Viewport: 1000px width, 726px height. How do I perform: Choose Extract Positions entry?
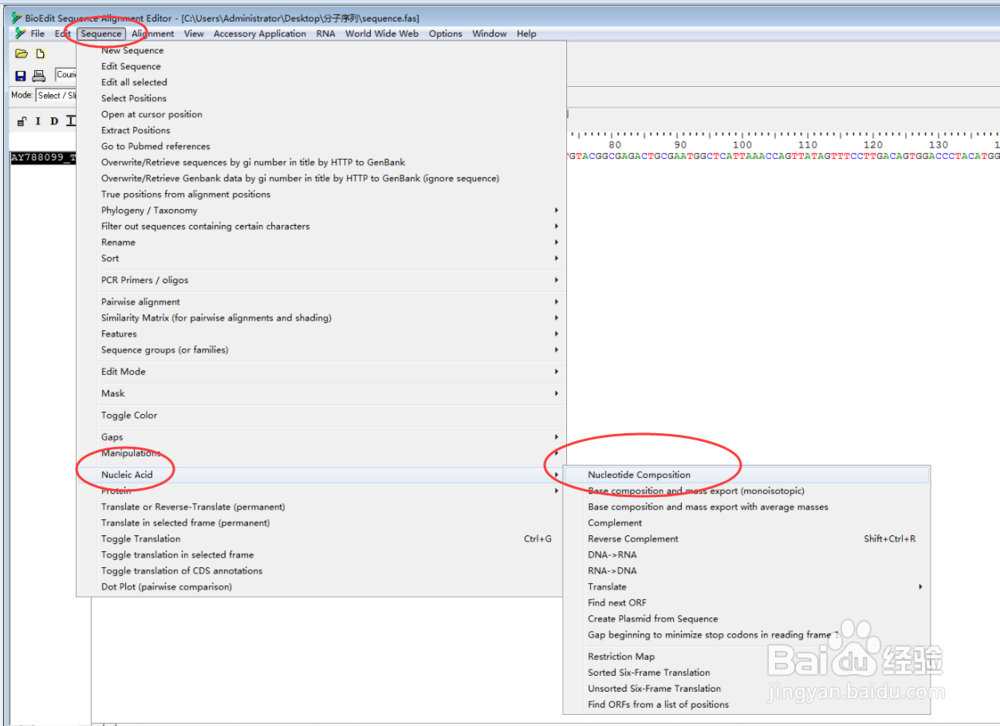[x=321, y=130]
